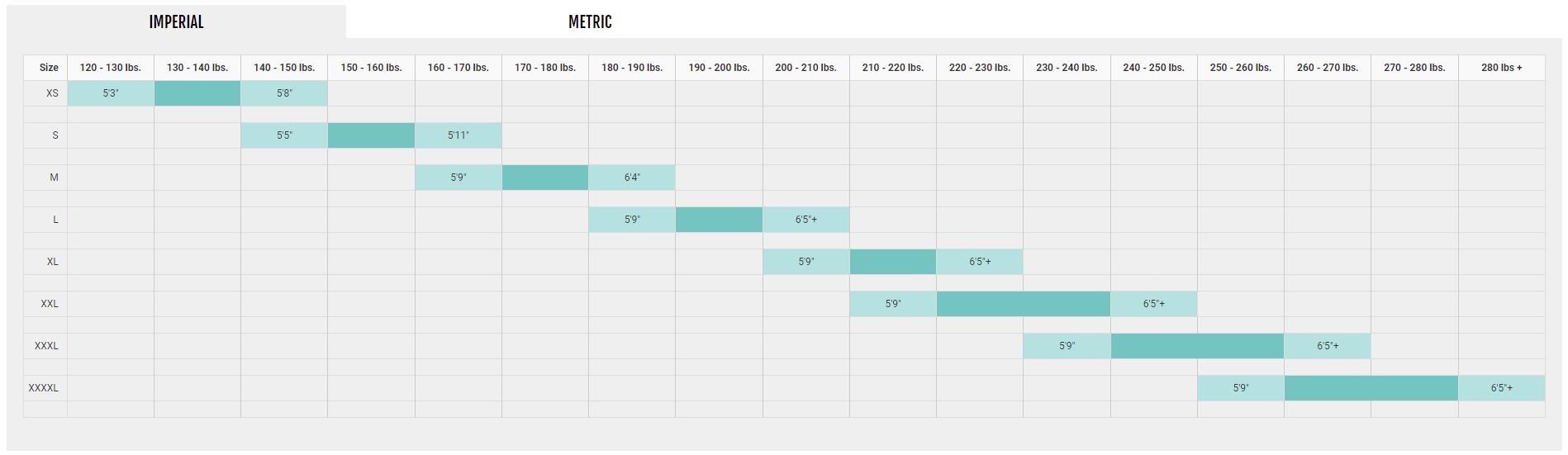This screenshot has height=455, width=1568.
Task: Click the 120 - 130 lbs. column header
Action: 111,68
